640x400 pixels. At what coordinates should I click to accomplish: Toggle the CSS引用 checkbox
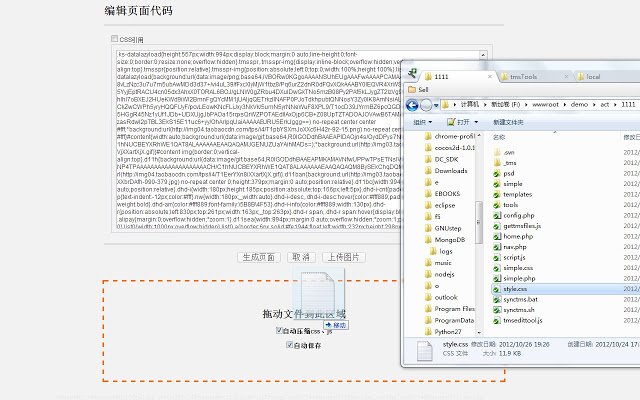(114, 39)
